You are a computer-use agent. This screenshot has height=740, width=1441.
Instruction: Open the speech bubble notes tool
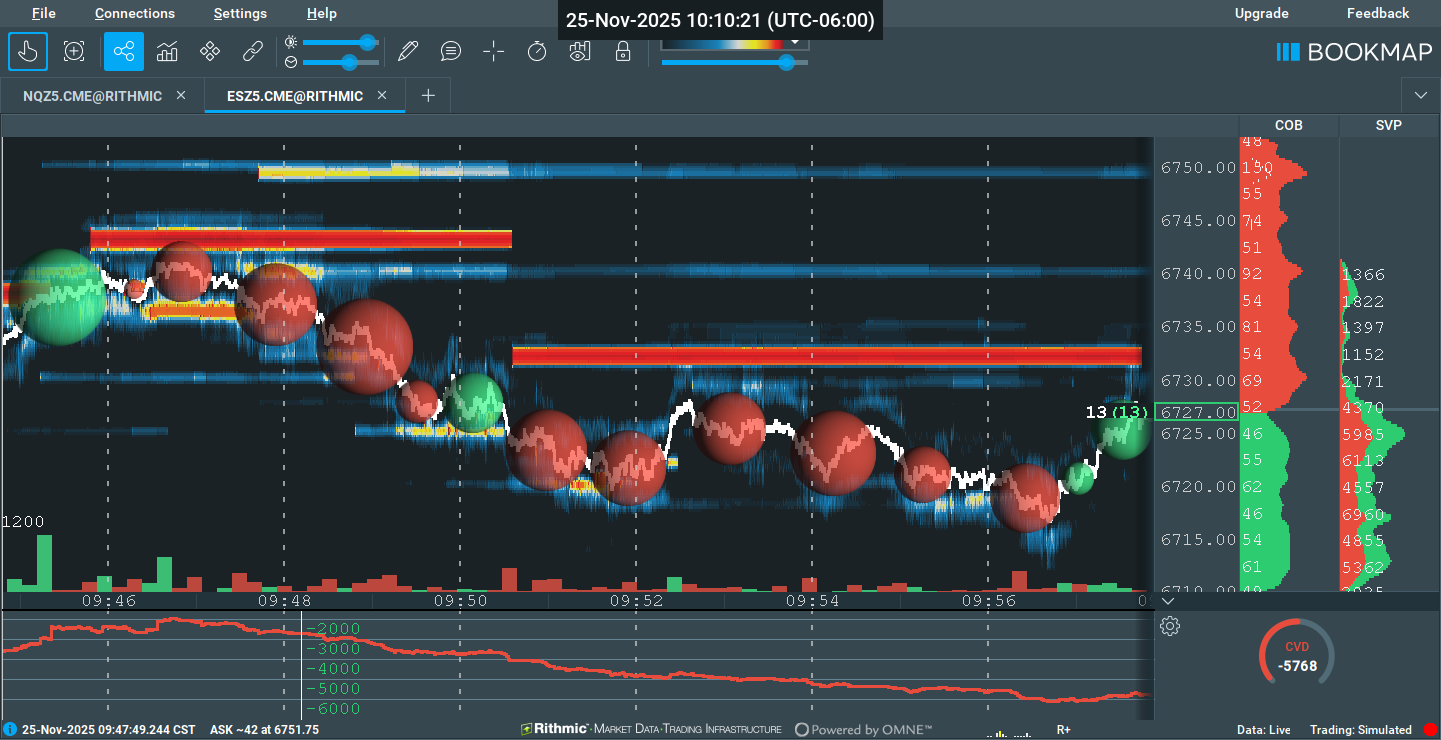coord(451,51)
